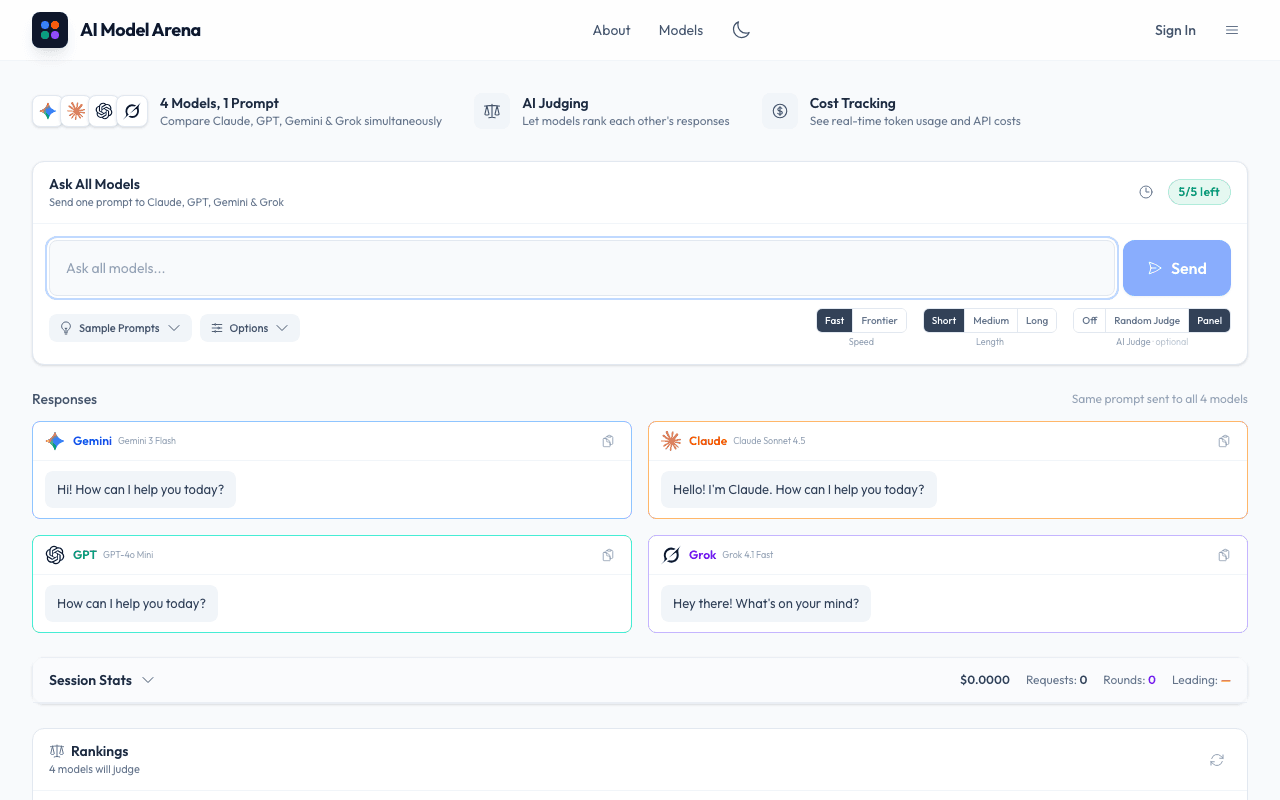Copy the GPT response

pyautogui.click(x=608, y=555)
